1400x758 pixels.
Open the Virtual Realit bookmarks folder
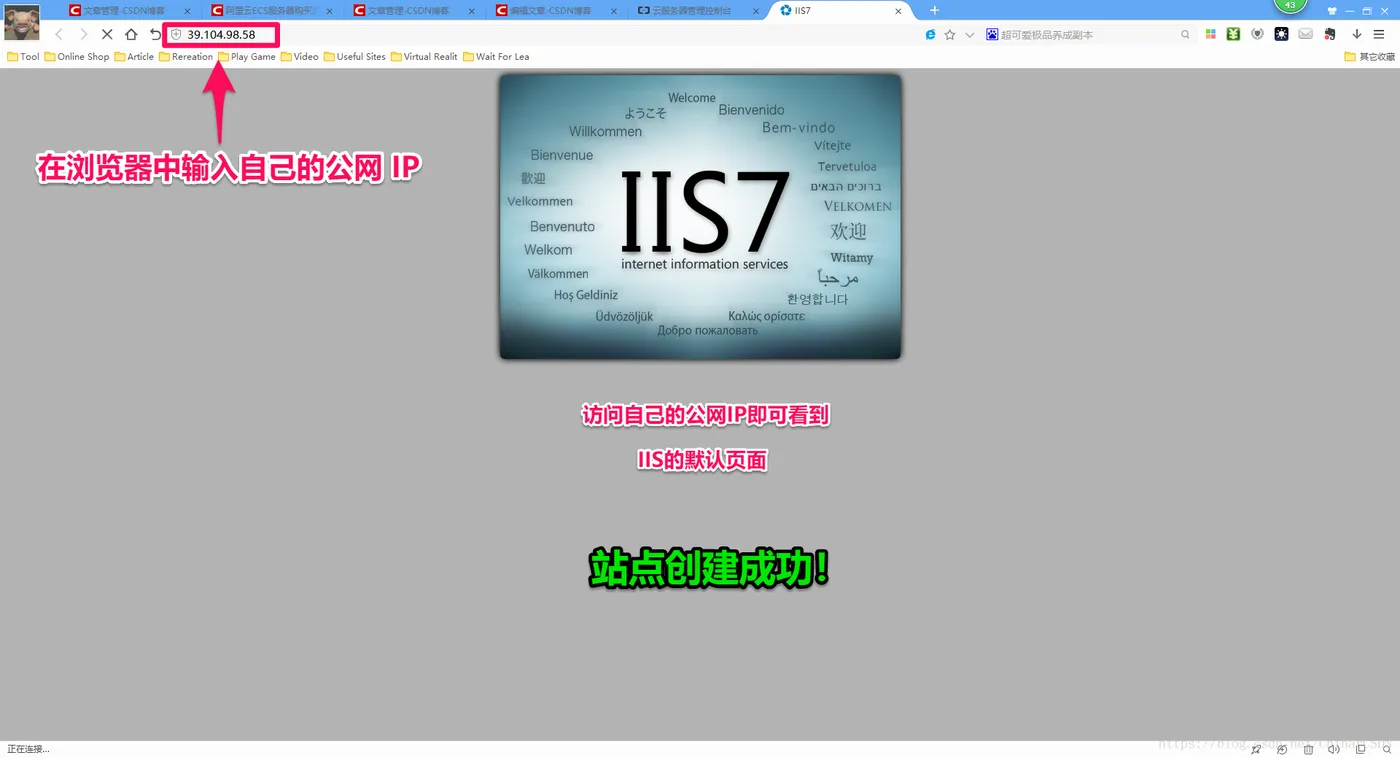pyautogui.click(x=424, y=57)
